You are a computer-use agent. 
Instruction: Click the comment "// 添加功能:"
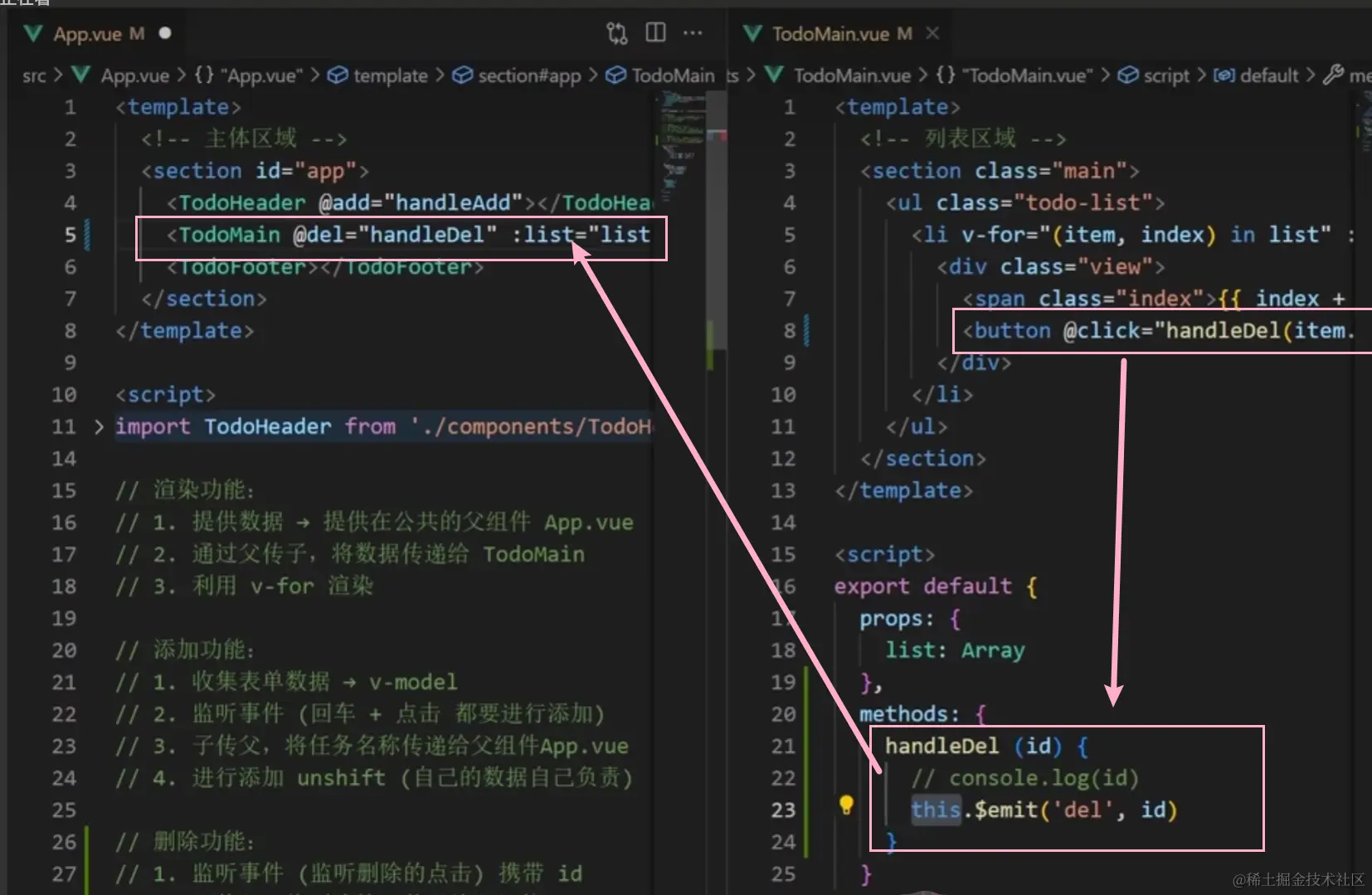(185, 649)
